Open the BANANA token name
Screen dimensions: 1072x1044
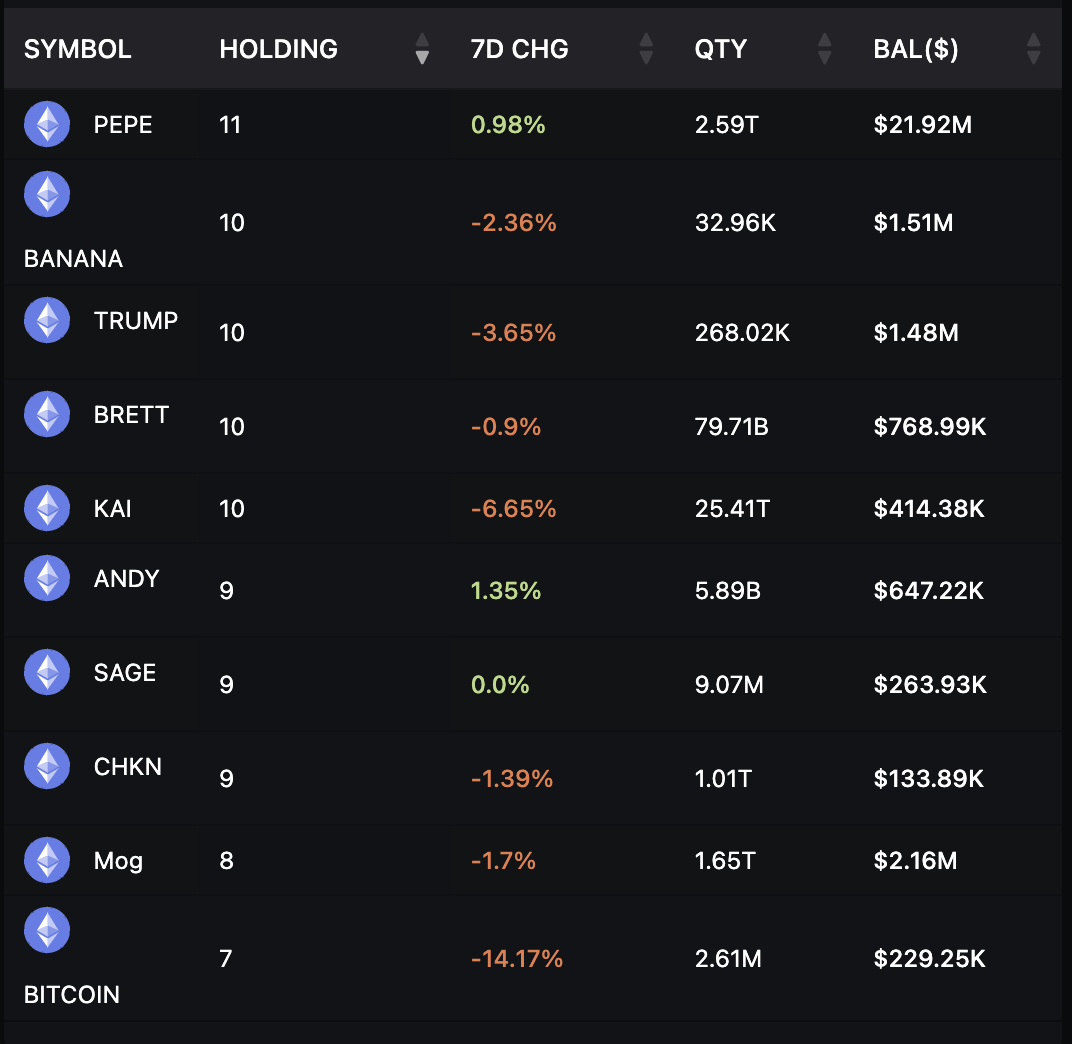[x=74, y=259]
